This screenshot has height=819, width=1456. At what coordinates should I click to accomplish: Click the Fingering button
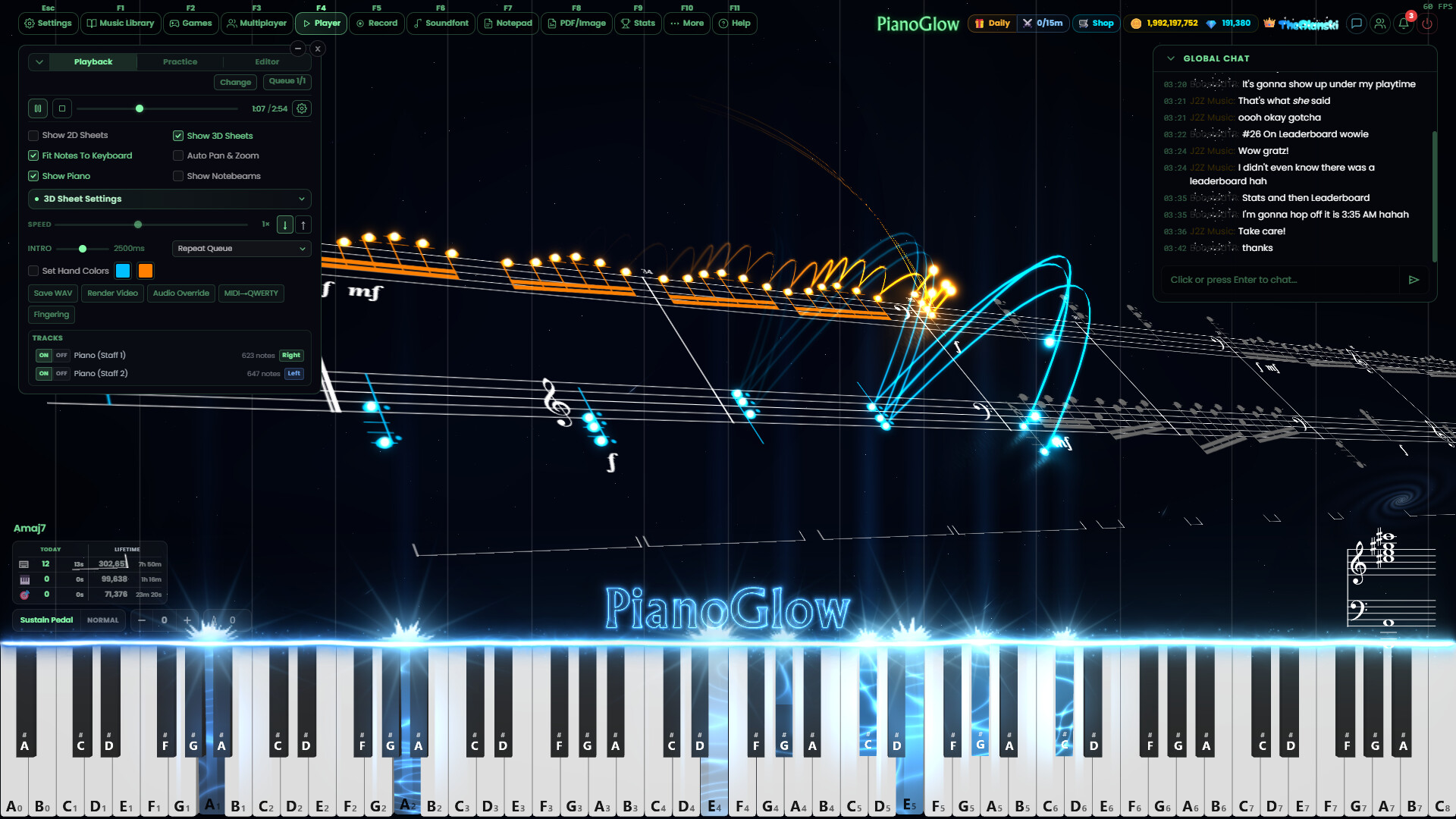[52, 315]
